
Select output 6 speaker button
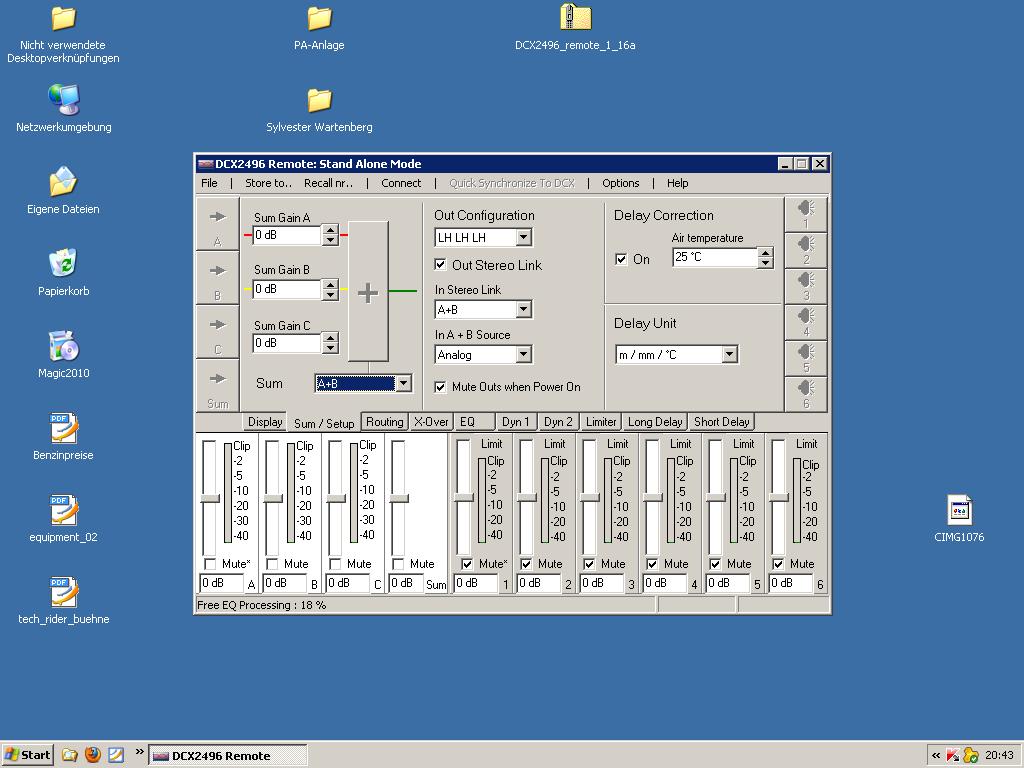pos(806,394)
